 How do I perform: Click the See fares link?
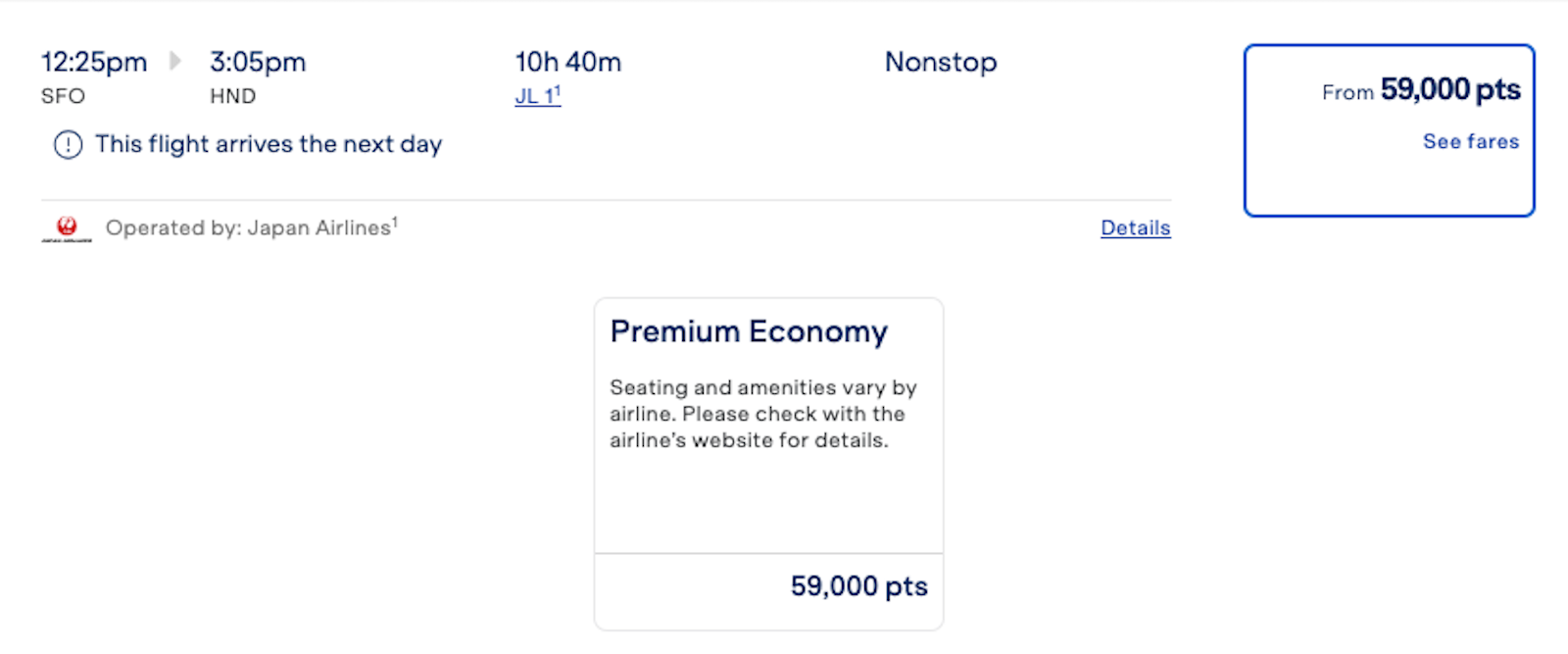[1470, 141]
